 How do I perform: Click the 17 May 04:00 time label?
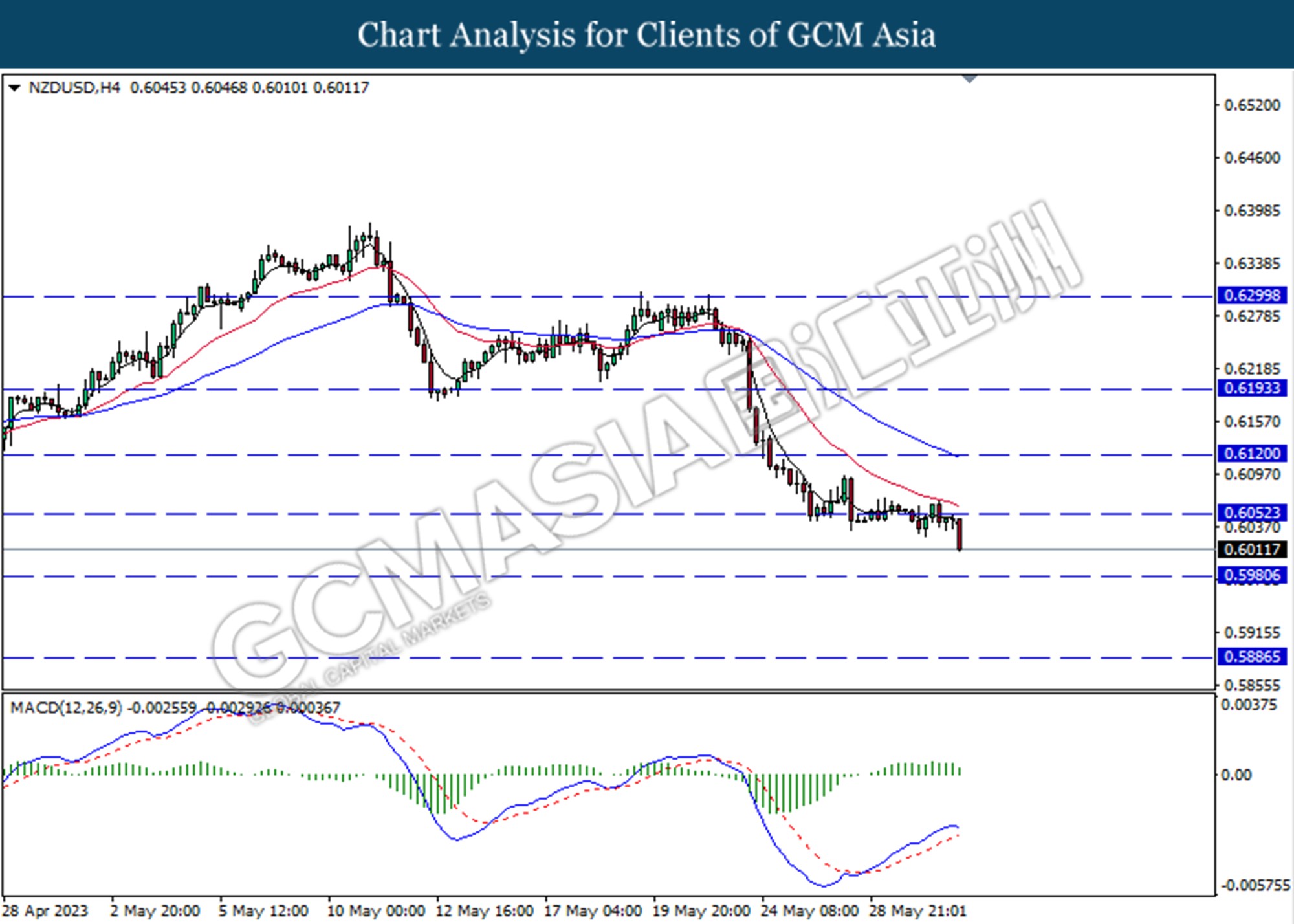click(593, 911)
